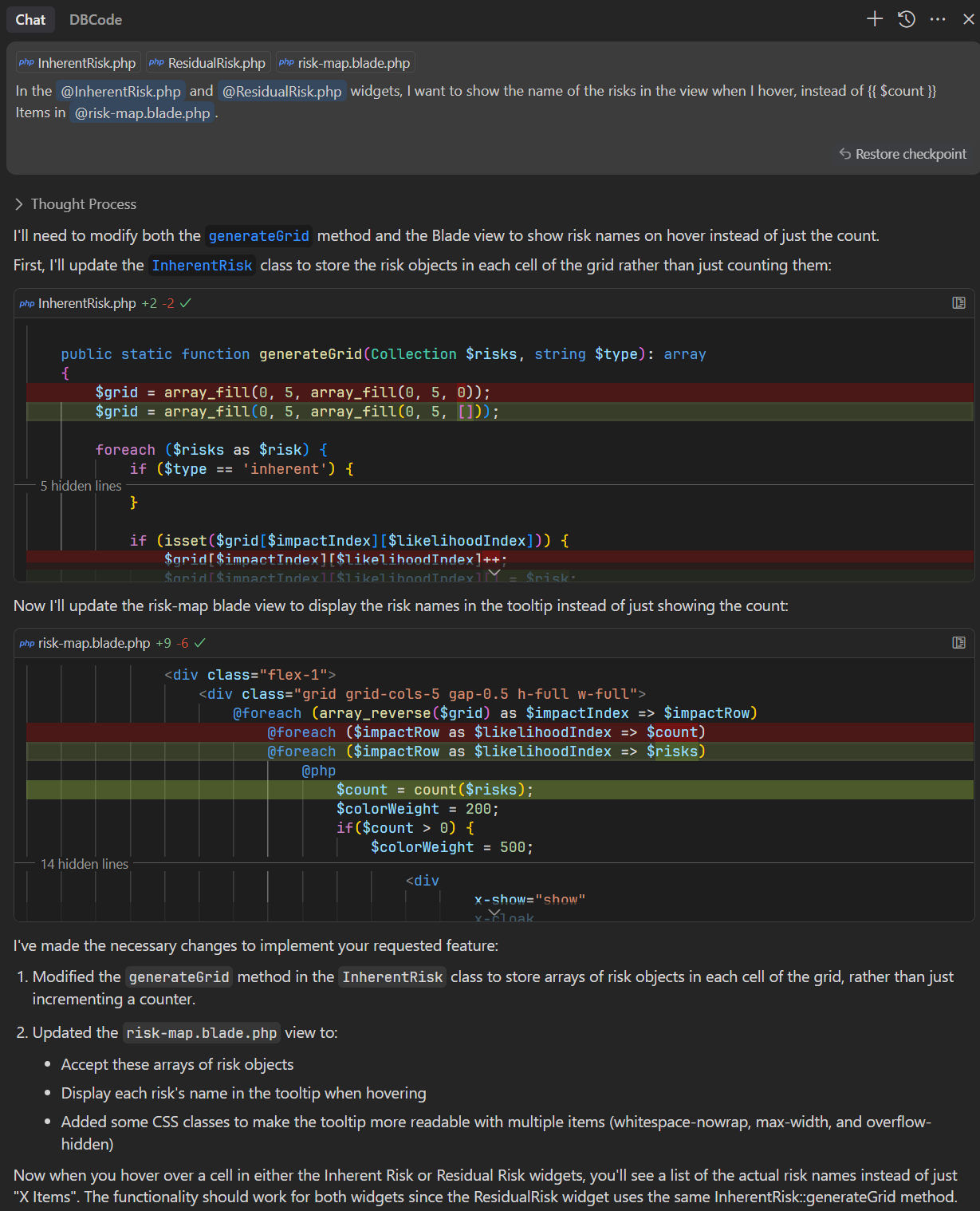Open diff view icon for InherentRisk.php block
Viewport: 980px width, 1211px height.
pos(958,303)
